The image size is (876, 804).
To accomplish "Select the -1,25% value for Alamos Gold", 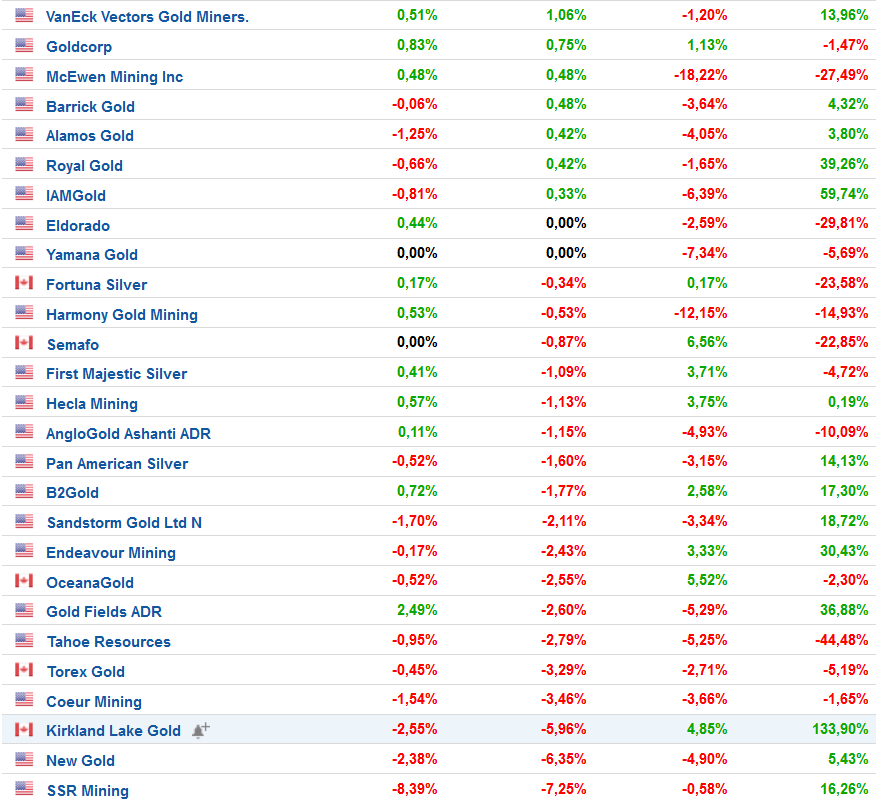I will click(x=415, y=134).
